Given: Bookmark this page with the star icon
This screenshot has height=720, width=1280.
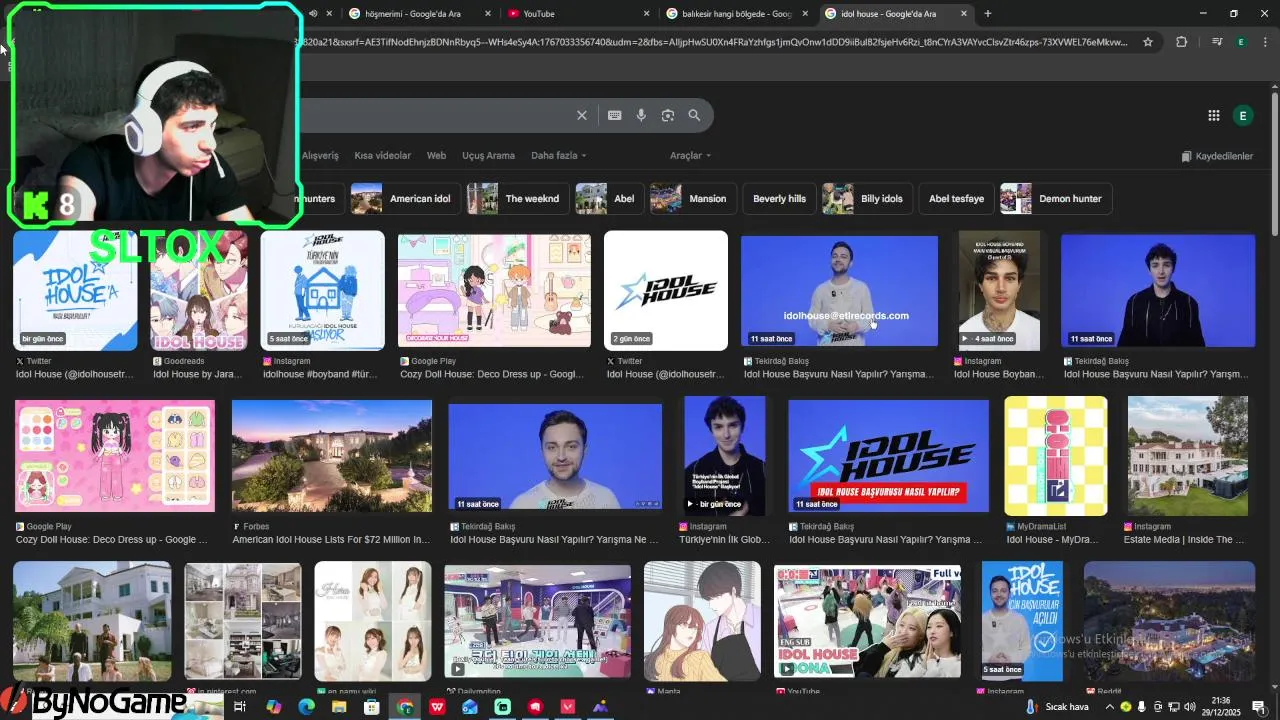Looking at the screenshot, I should pyautogui.click(x=1148, y=42).
